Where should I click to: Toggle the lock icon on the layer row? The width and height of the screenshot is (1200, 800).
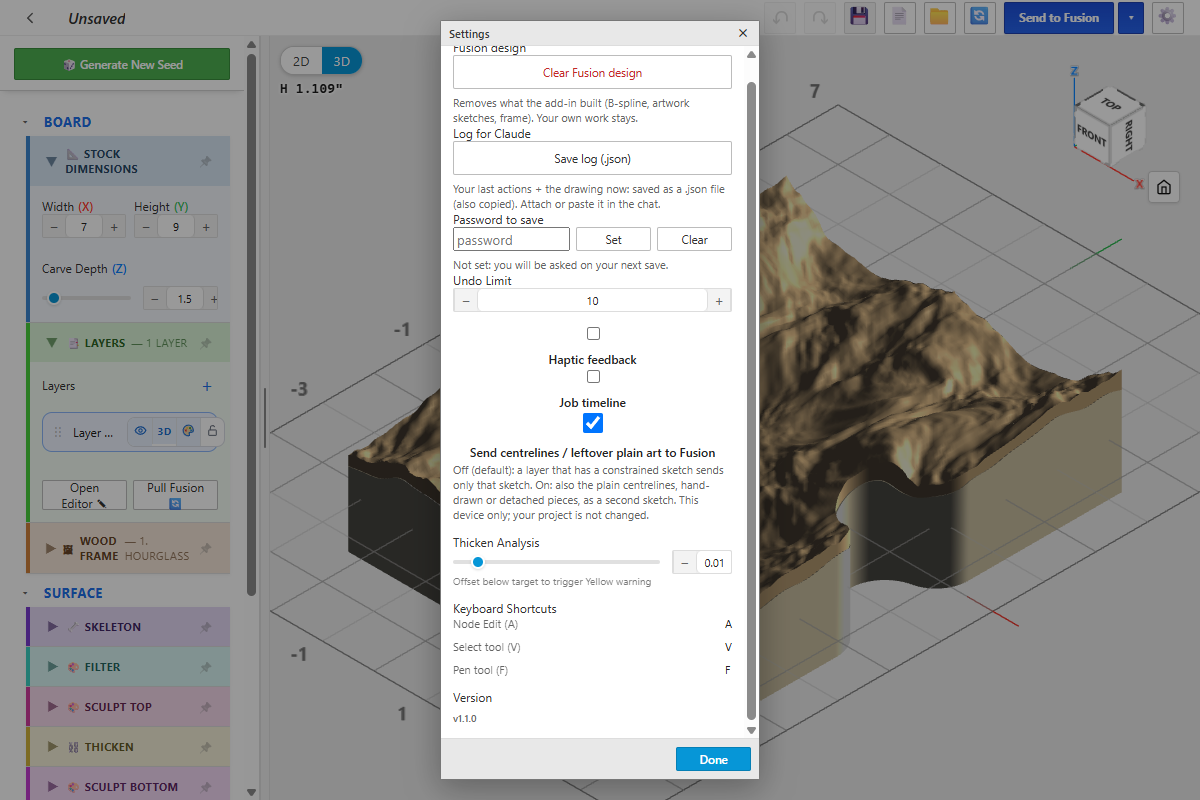click(x=211, y=432)
